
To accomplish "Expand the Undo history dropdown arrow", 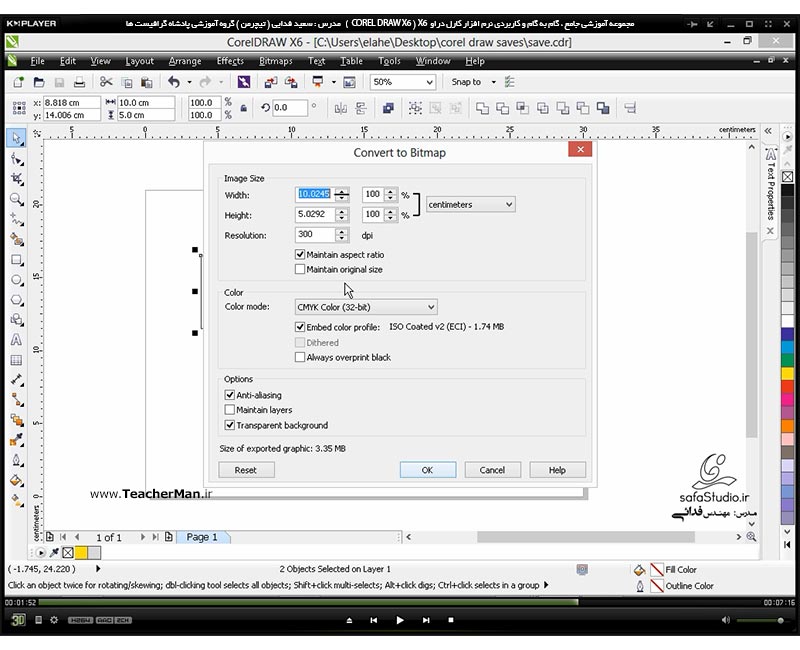I will [x=189, y=82].
